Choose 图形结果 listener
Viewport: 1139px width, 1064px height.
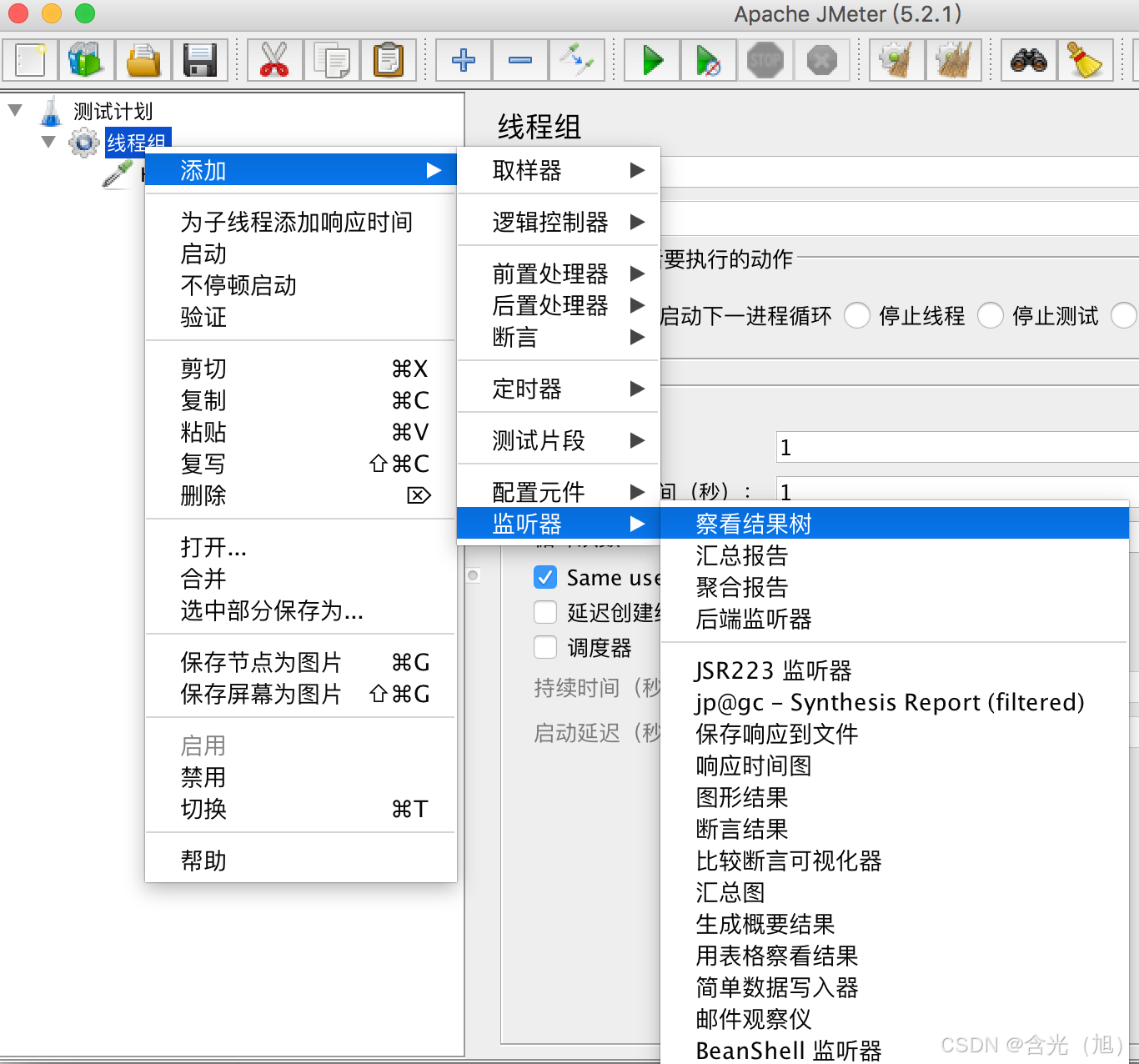895,797
